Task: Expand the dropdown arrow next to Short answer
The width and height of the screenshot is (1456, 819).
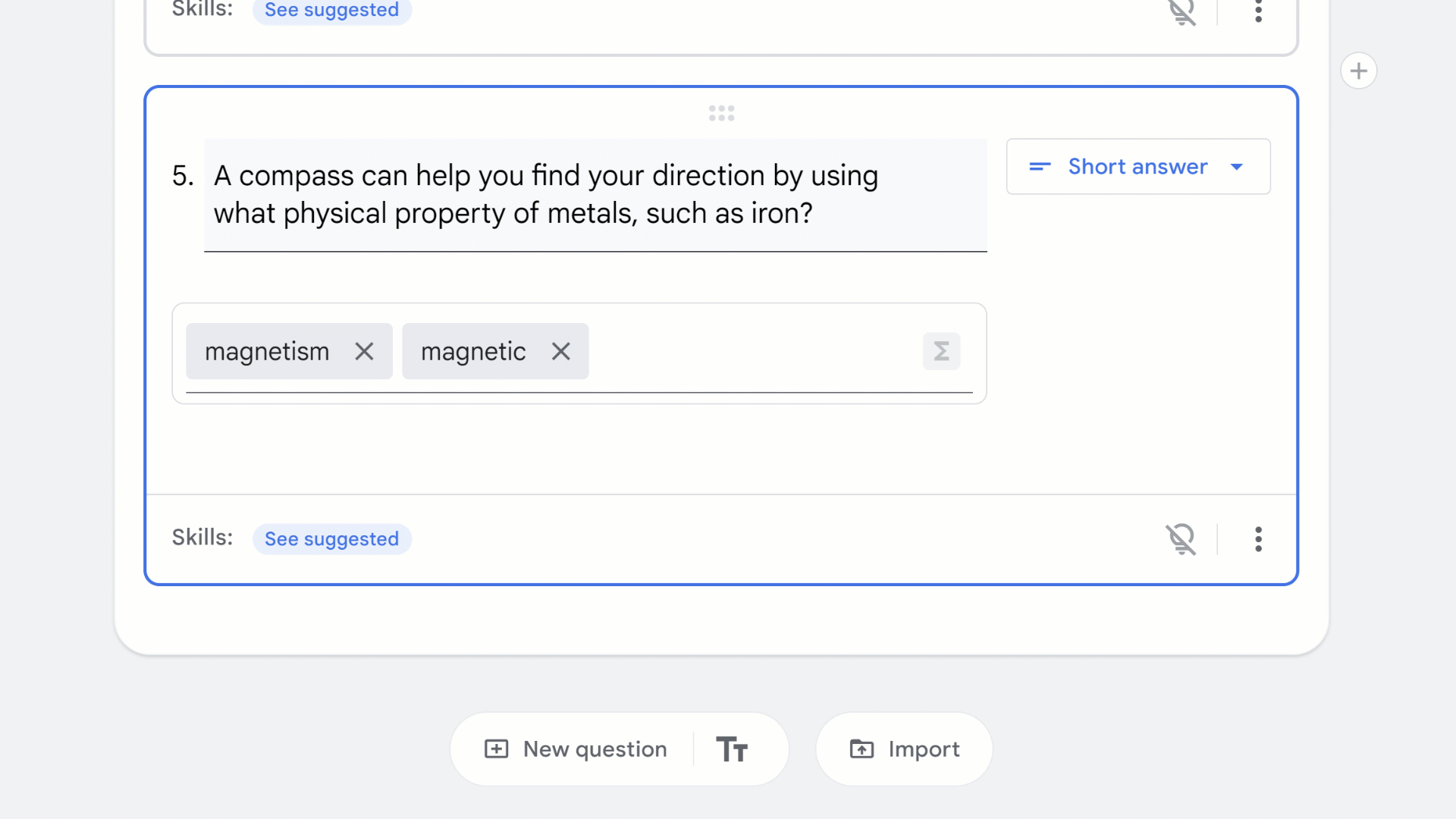Action: [x=1237, y=167]
